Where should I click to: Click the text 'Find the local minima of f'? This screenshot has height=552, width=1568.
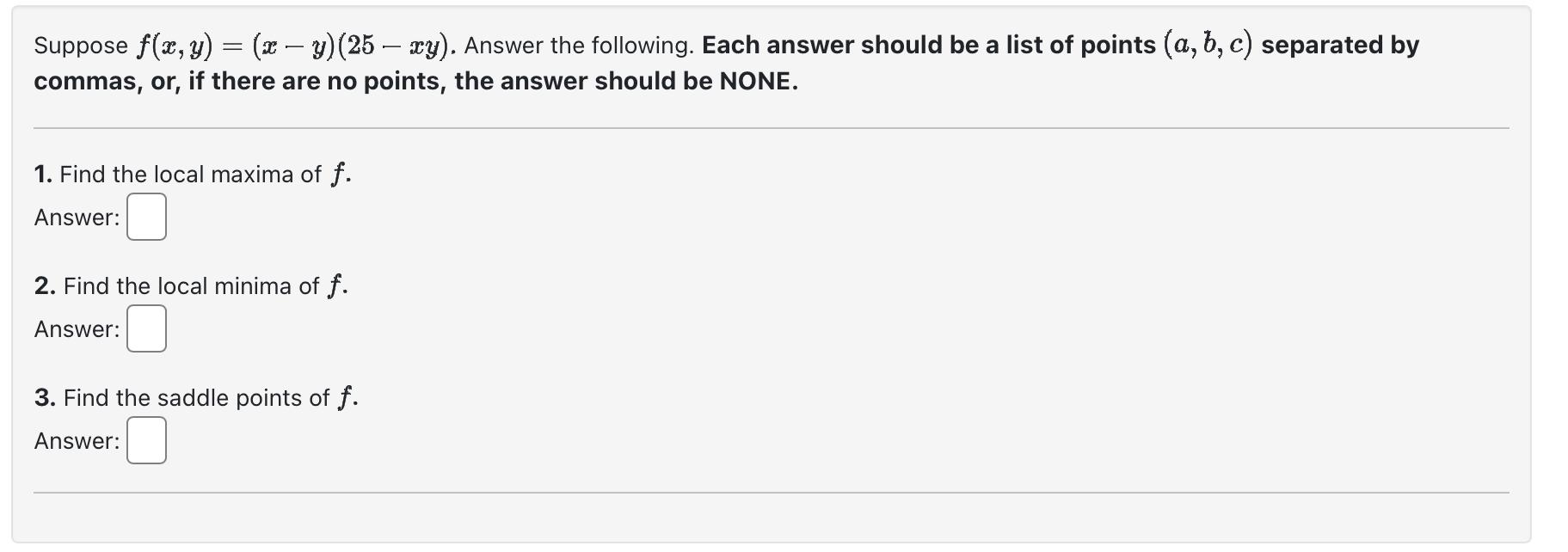pyautogui.click(x=189, y=285)
